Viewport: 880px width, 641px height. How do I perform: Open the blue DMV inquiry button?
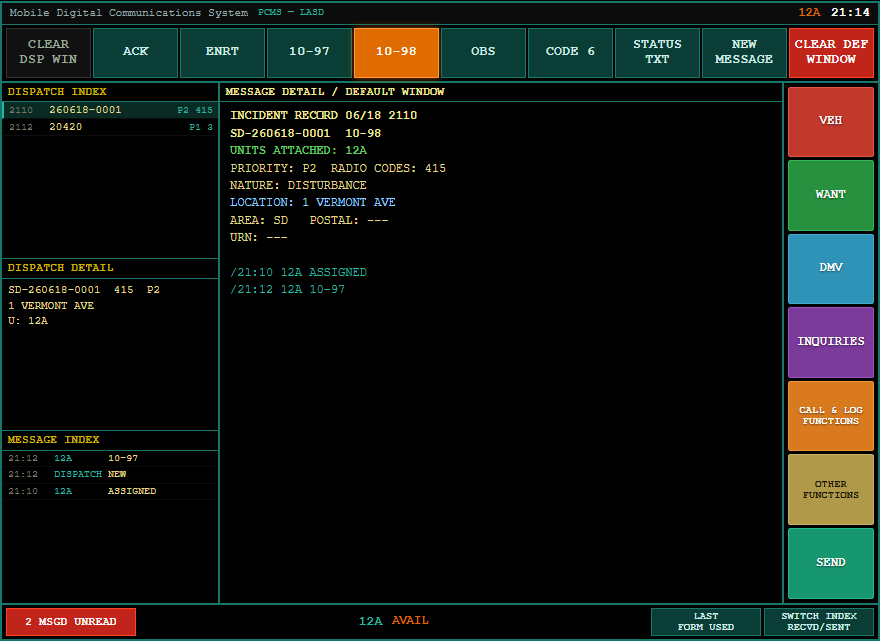click(x=831, y=268)
